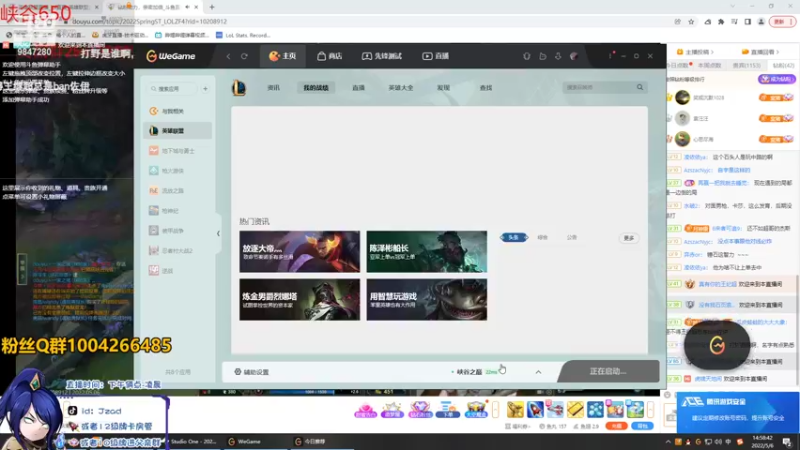Switch to the 直播 tab in League page
The image size is (800, 450).
tap(358, 88)
